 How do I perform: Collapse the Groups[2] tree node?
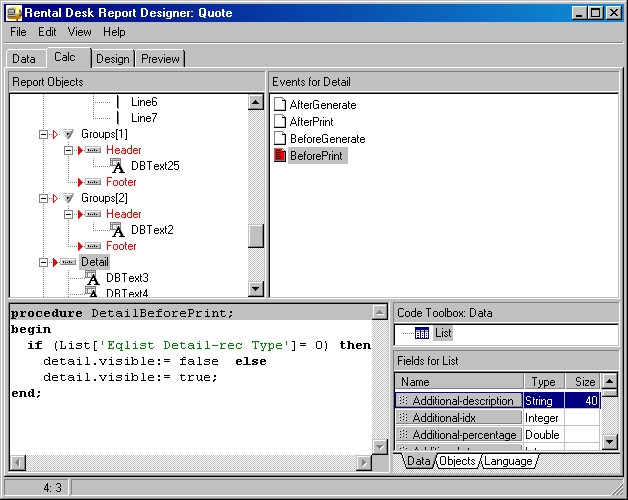coord(43,198)
